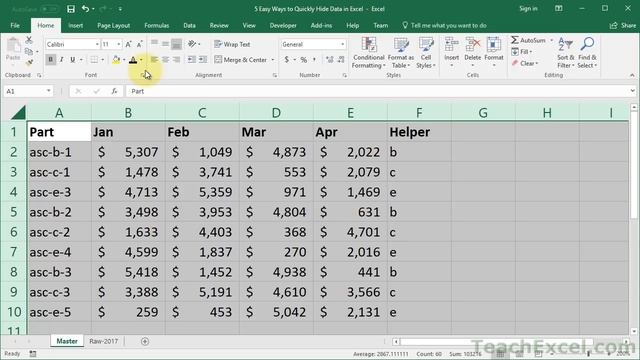Screen dimensions: 640x360
Task: Add a new sheet with plus icon
Action: point(145,341)
